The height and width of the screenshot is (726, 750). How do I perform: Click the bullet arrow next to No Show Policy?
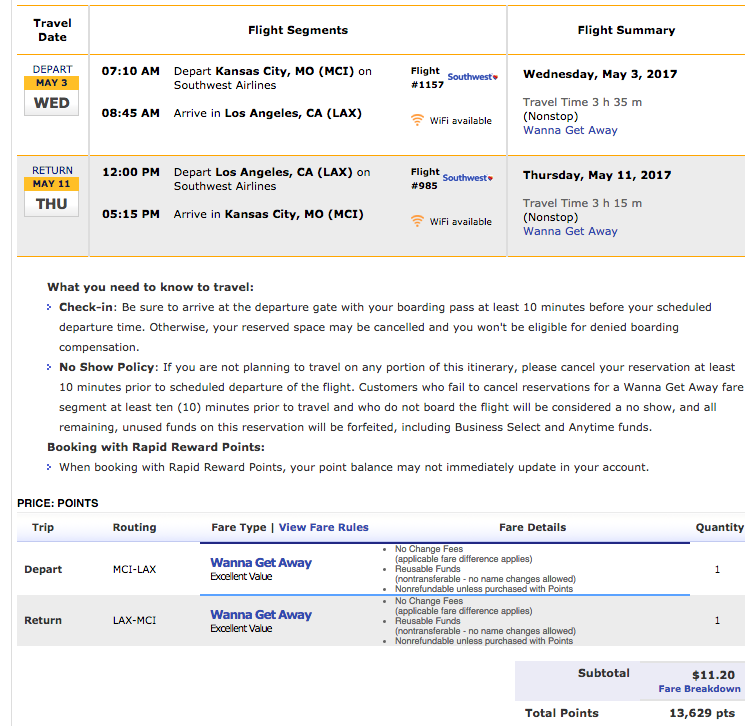pos(49,367)
